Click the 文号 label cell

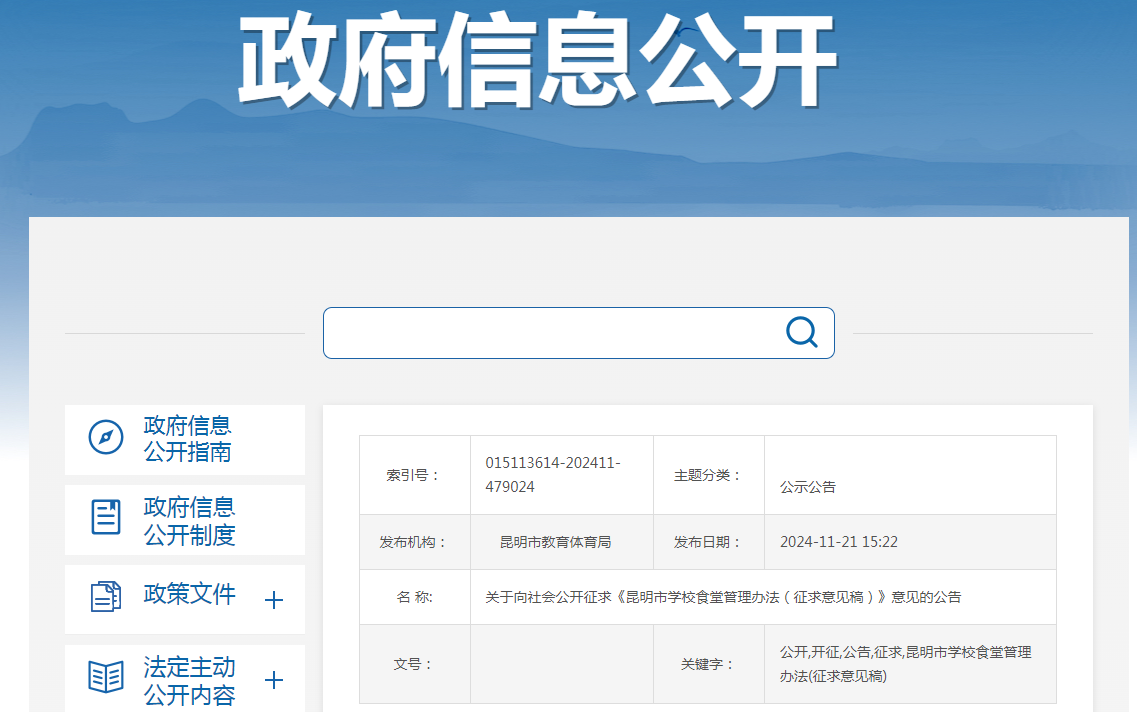tap(415, 664)
